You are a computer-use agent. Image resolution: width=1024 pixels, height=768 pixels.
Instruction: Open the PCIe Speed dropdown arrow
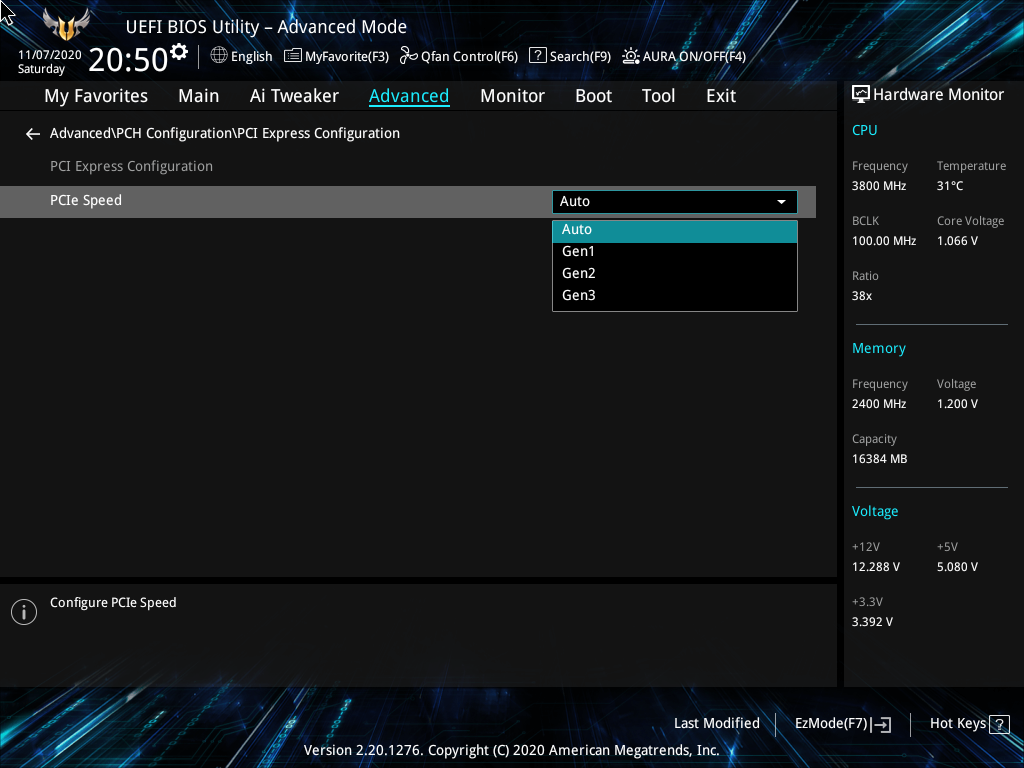[781, 202]
